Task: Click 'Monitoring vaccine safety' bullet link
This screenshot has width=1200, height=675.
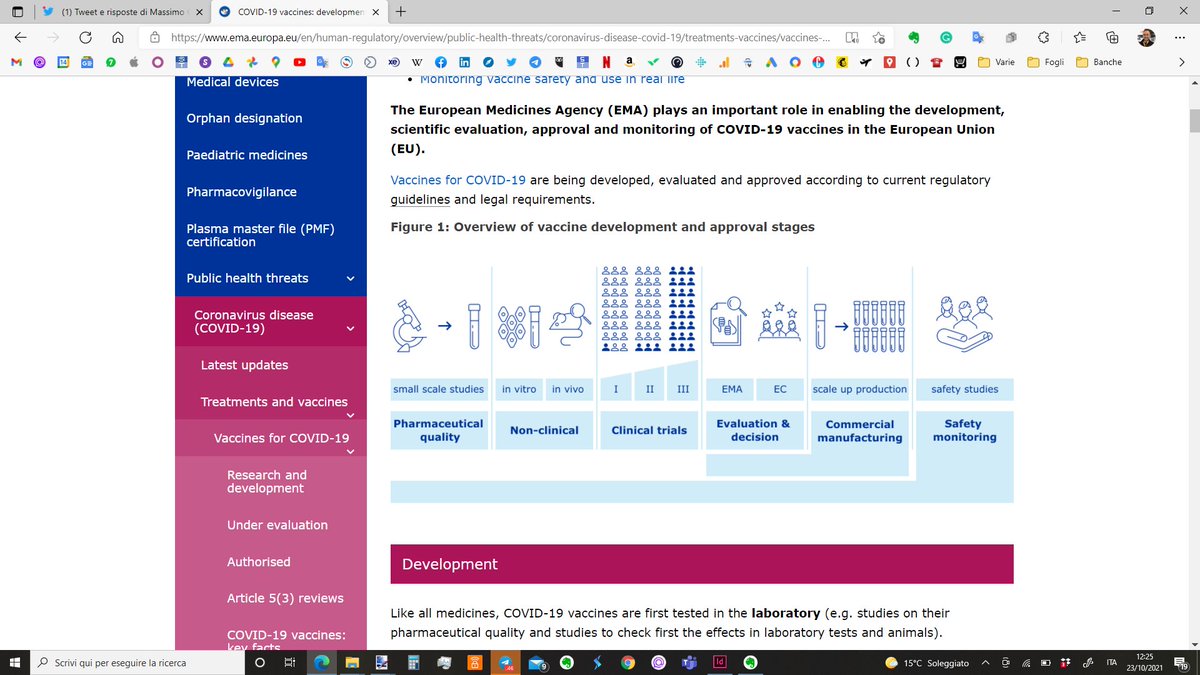Action: click(552, 79)
